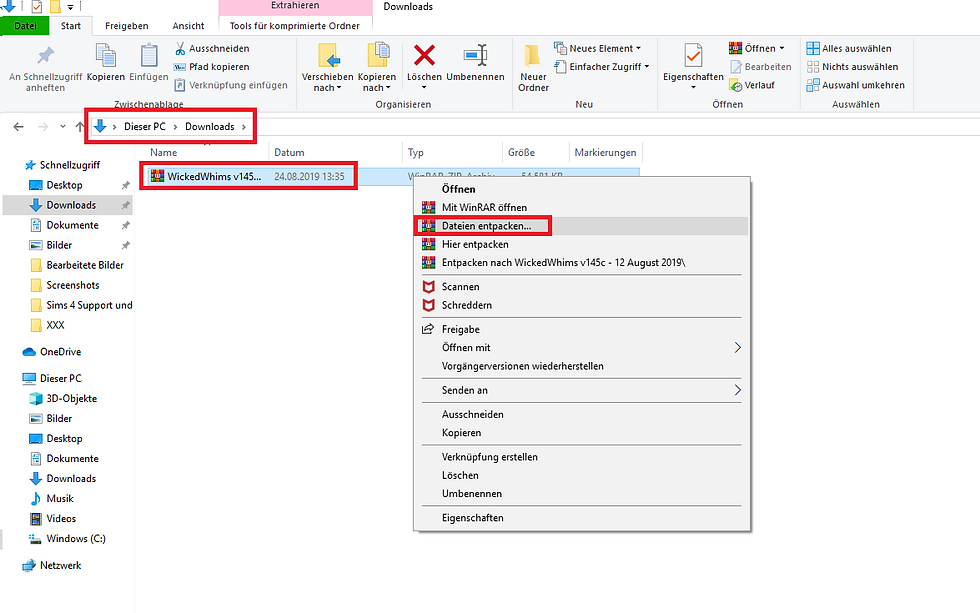Open the recent locations dropdown arrow
The width and height of the screenshot is (980, 613).
coord(62,127)
